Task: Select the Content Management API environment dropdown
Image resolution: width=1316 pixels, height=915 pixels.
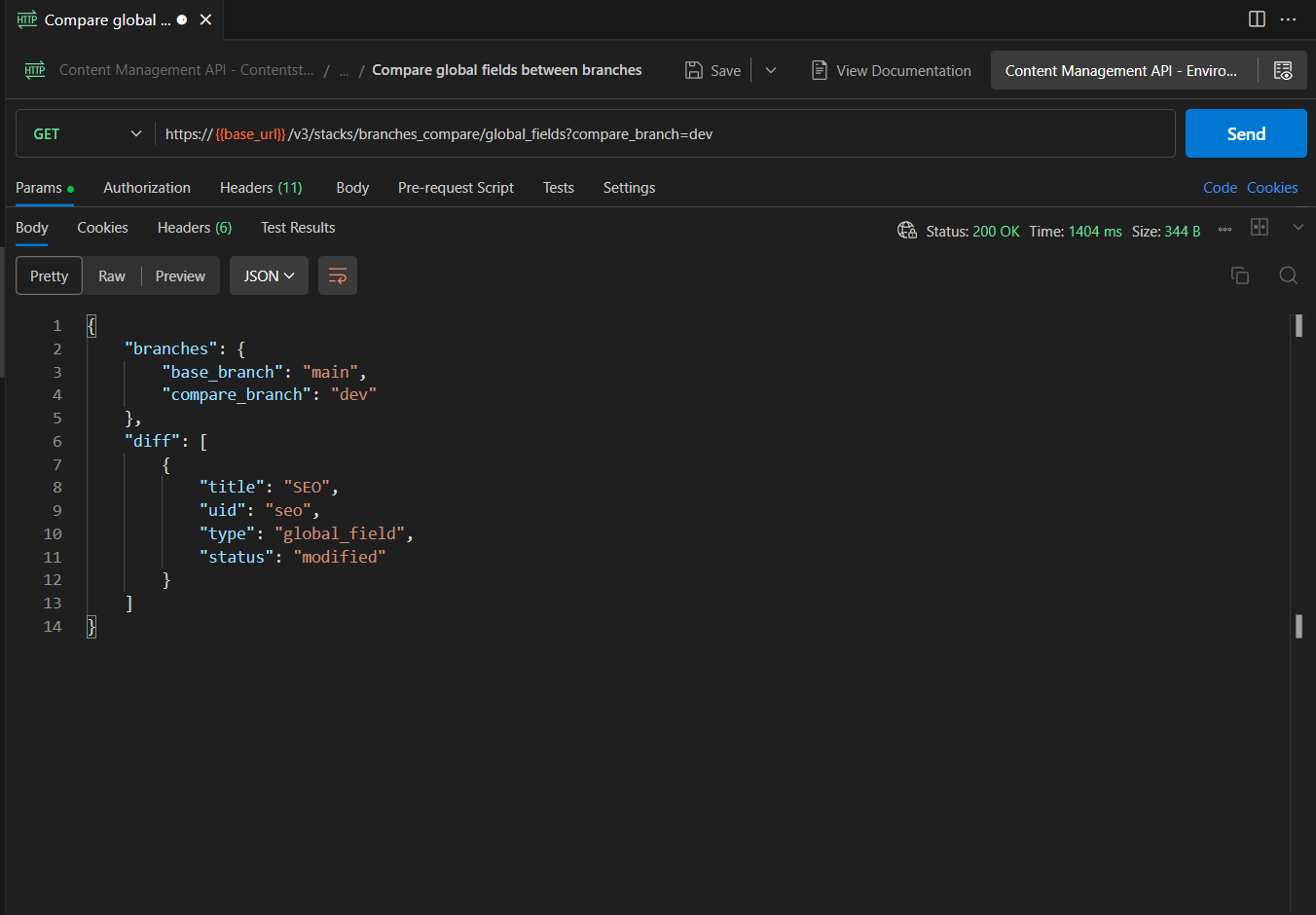Action: point(1123,70)
